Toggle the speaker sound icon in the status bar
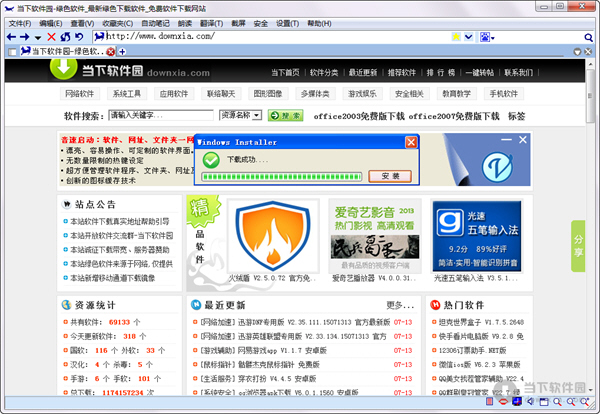Screen dimensions: 600x414 [x=530, y=401]
